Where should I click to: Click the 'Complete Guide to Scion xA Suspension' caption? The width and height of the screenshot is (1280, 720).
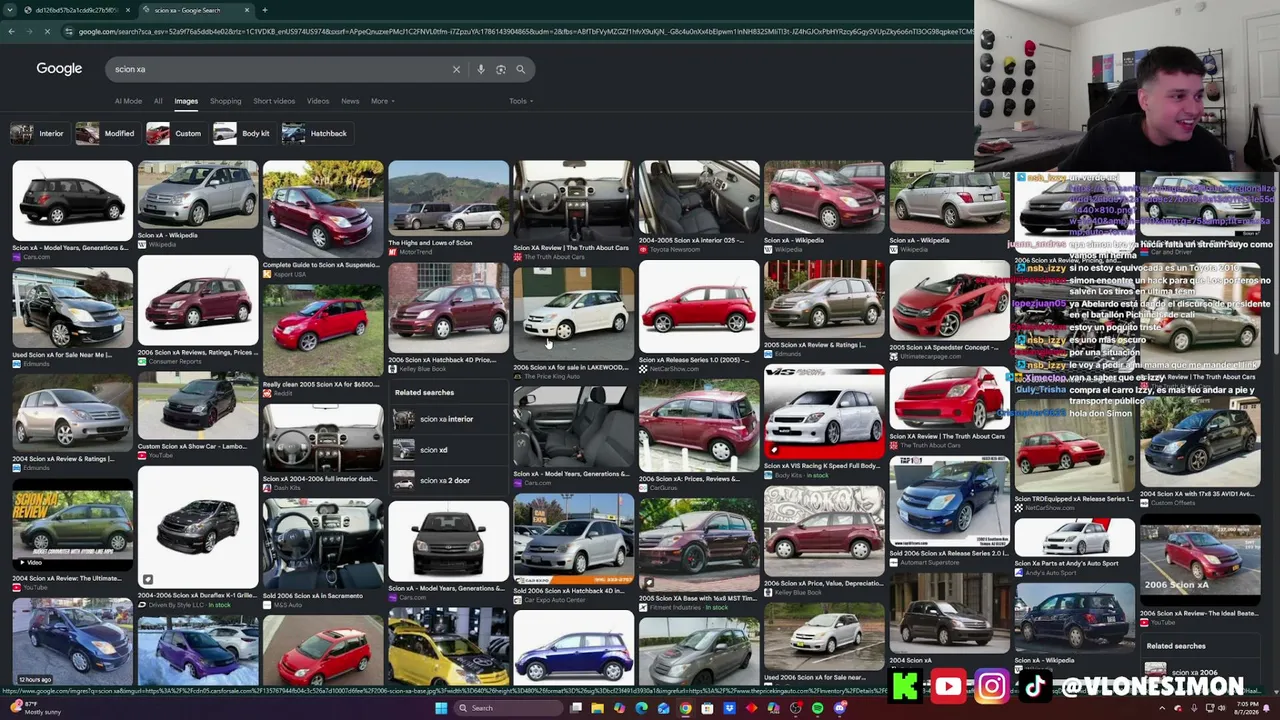click(323, 265)
